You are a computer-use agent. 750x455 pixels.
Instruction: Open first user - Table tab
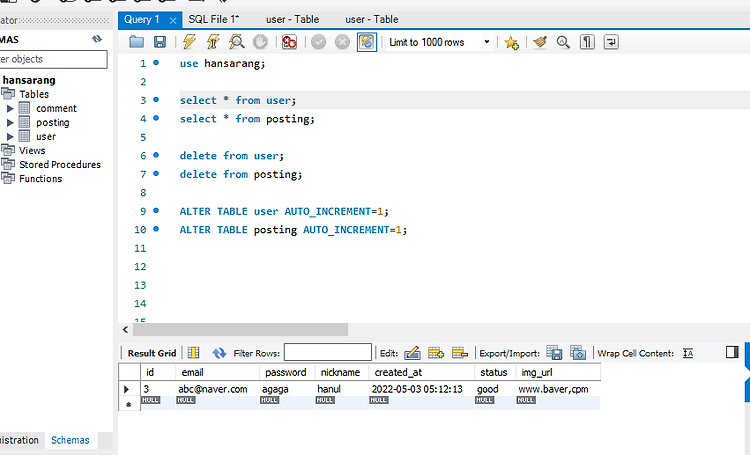(x=293, y=20)
